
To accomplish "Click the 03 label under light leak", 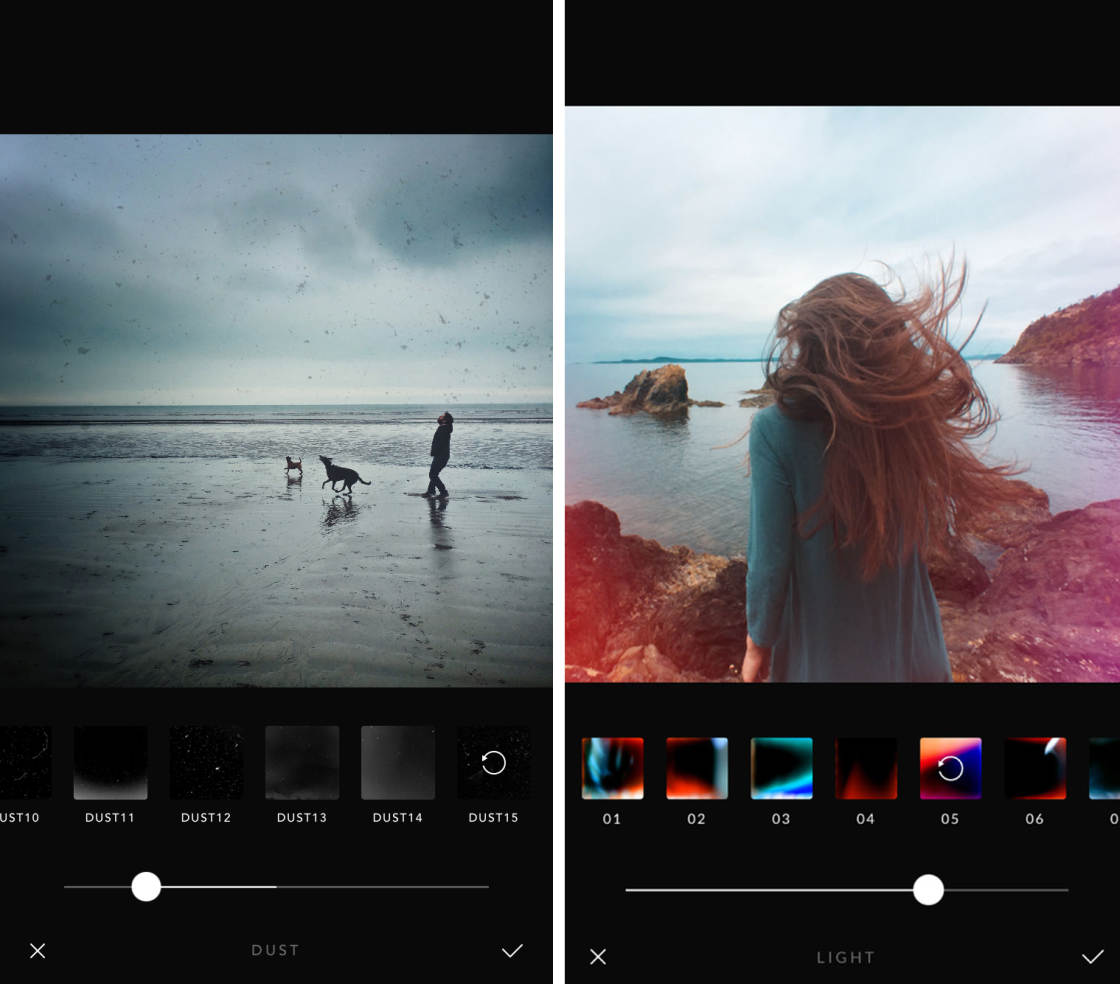I will coord(781,819).
